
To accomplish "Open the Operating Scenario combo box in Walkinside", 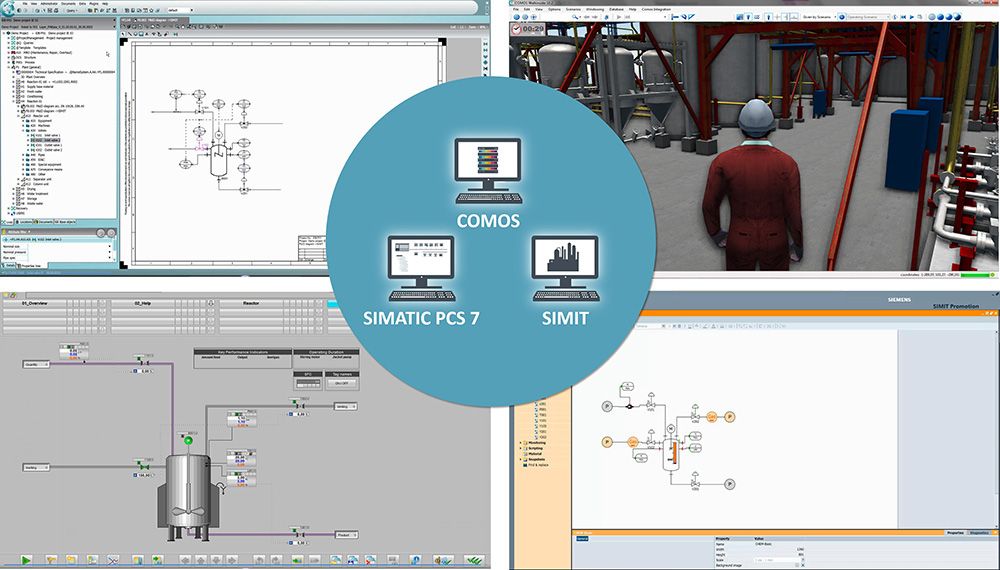I will click(869, 17).
